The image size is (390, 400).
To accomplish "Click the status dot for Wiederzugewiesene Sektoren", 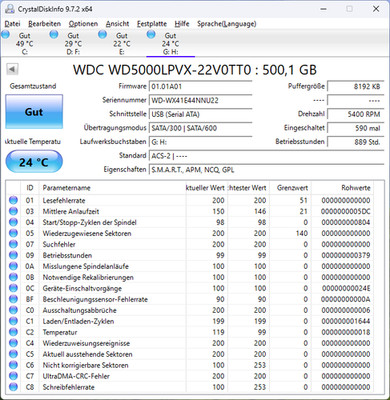I will point(13,233).
